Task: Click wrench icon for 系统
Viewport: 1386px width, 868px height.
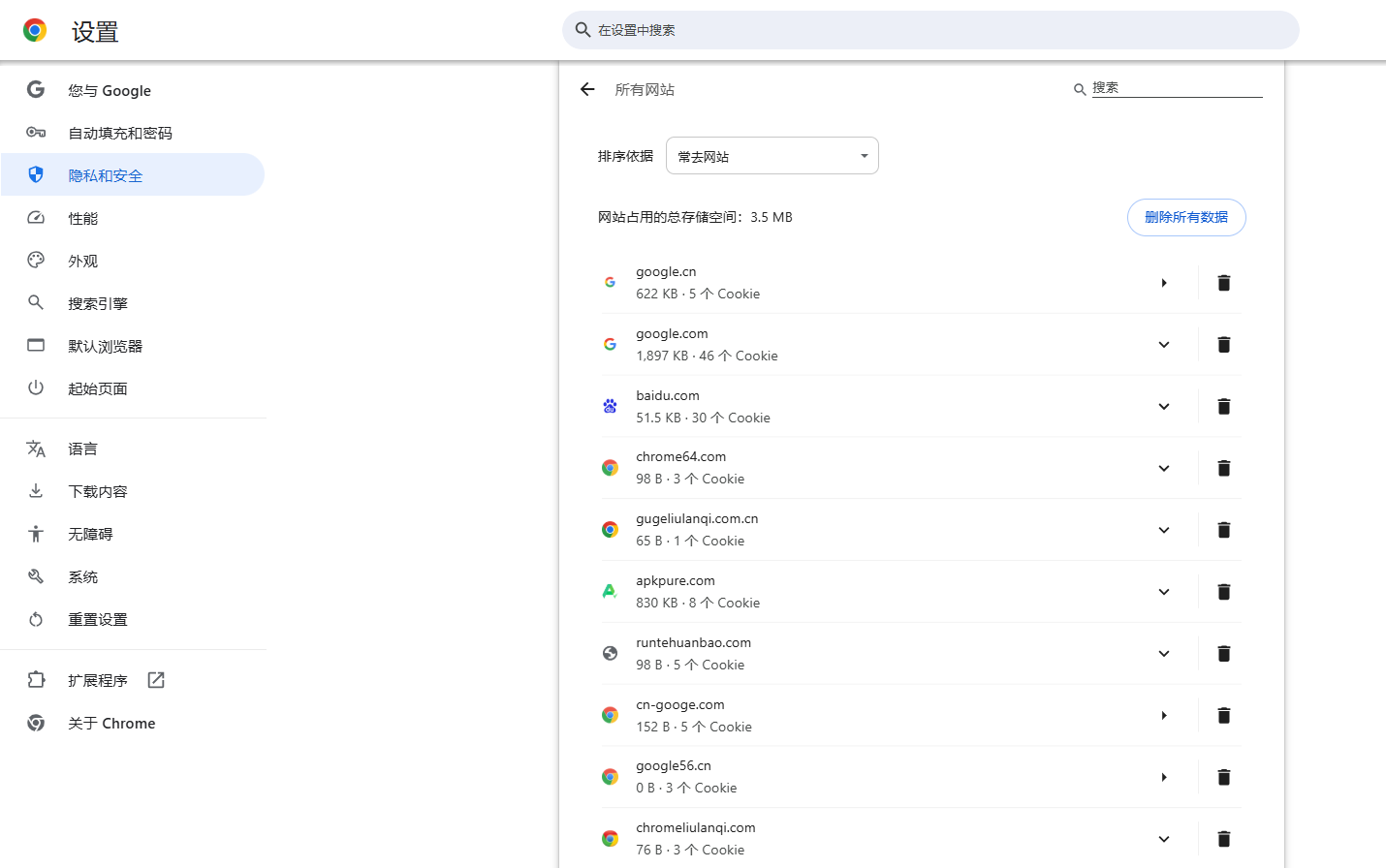Action: 36,576
